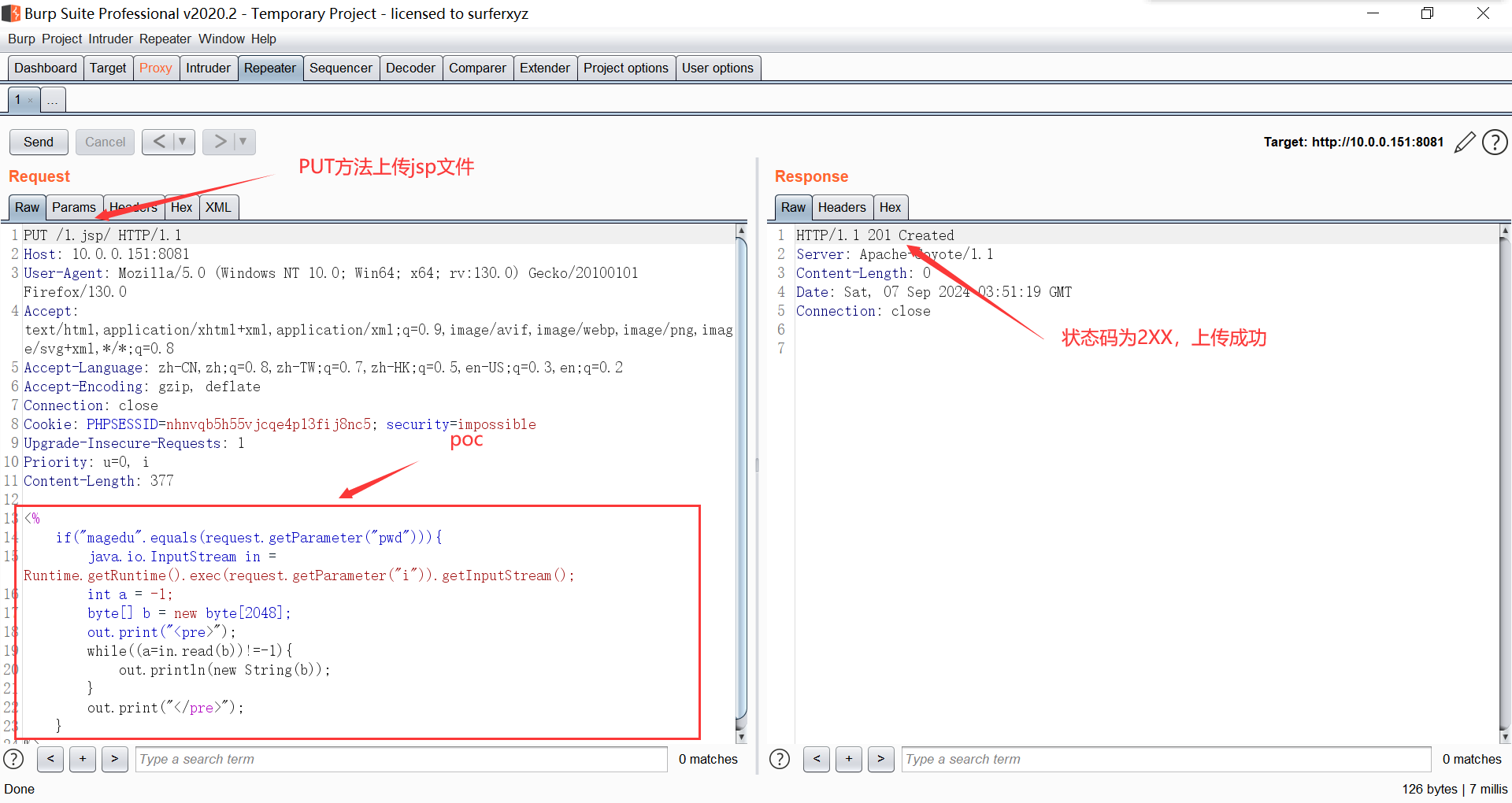Click the Send button
Viewport: 1512px width, 803px height.
tap(39, 142)
